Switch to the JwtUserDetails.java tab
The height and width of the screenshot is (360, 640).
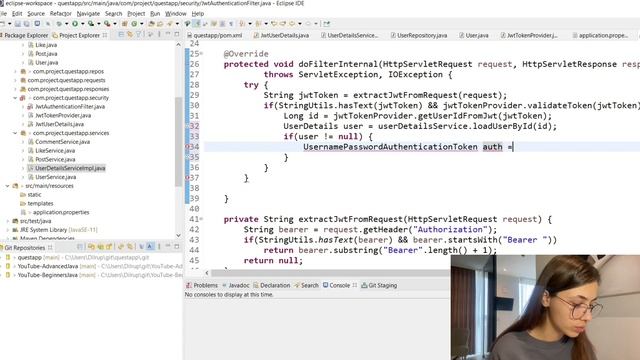pyautogui.click(x=281, y=36)
